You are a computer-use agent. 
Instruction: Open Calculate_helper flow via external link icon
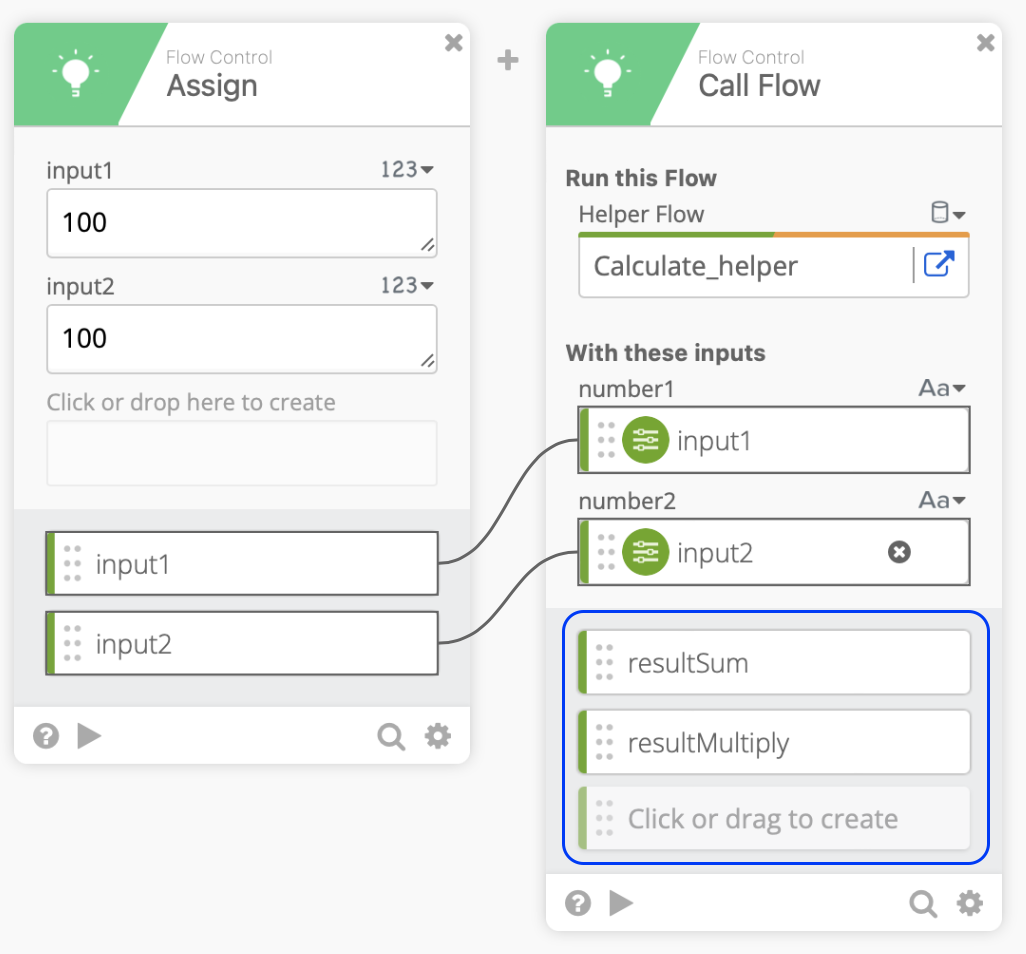tap(939, 265)
